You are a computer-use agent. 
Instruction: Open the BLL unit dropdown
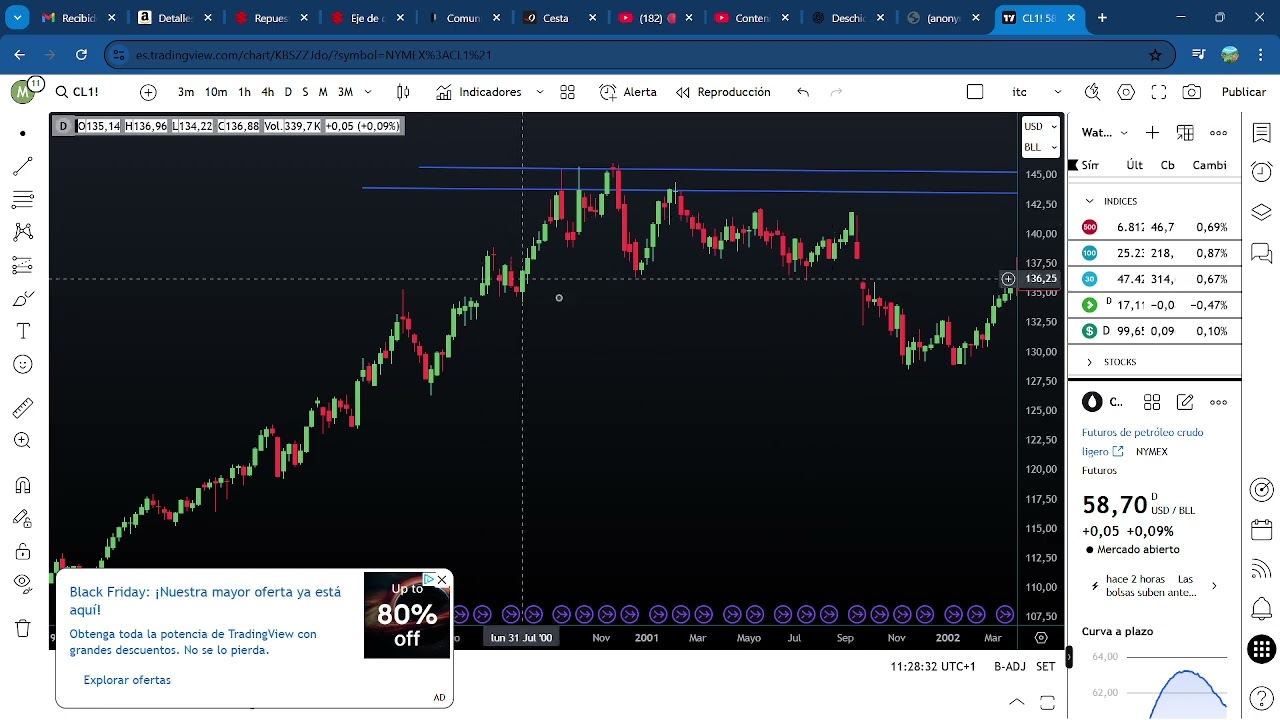[1040, 147]
